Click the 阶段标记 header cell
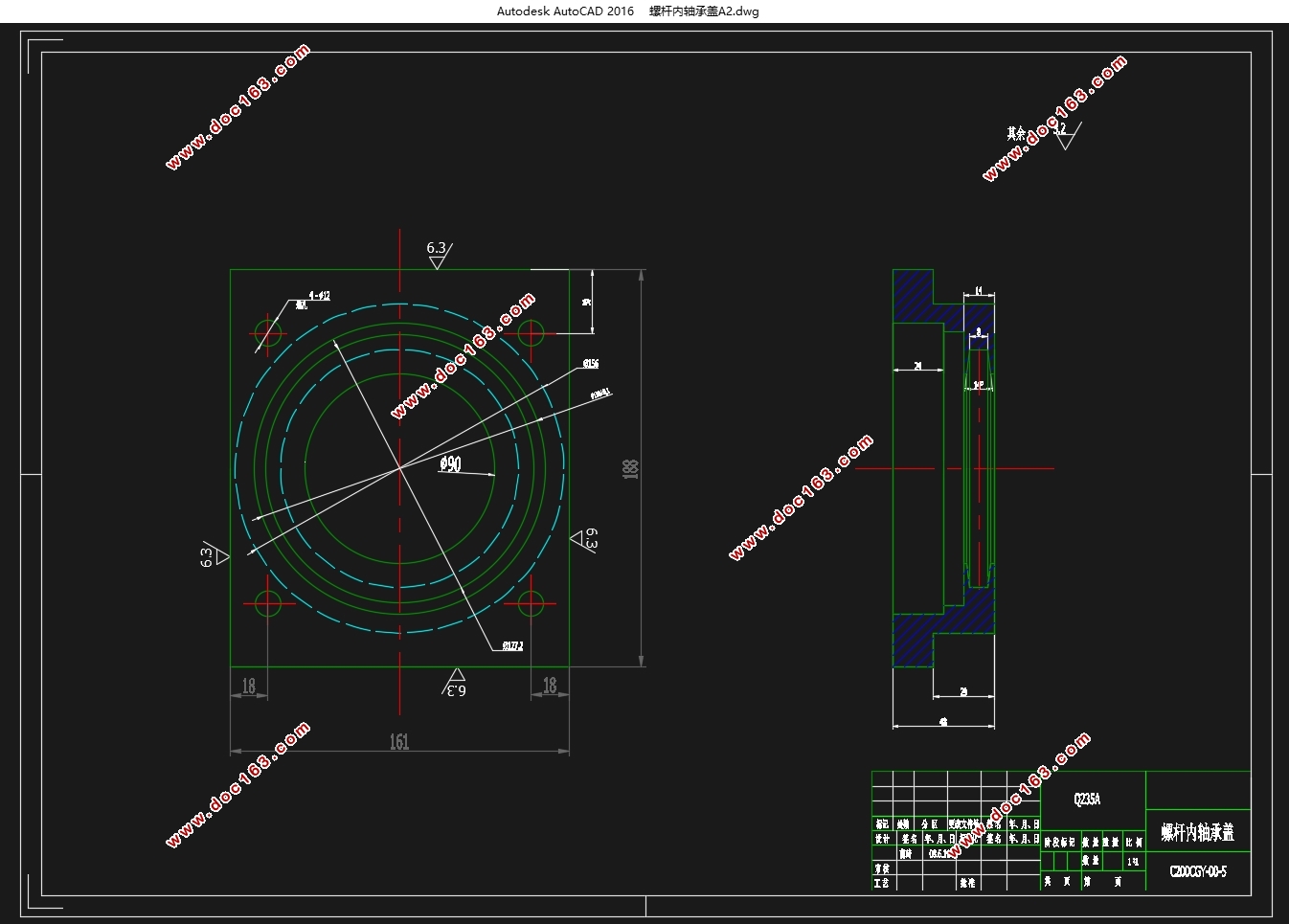Image resolution: width=1289 pixels, height=924 pixels. tap(1060, 842)
